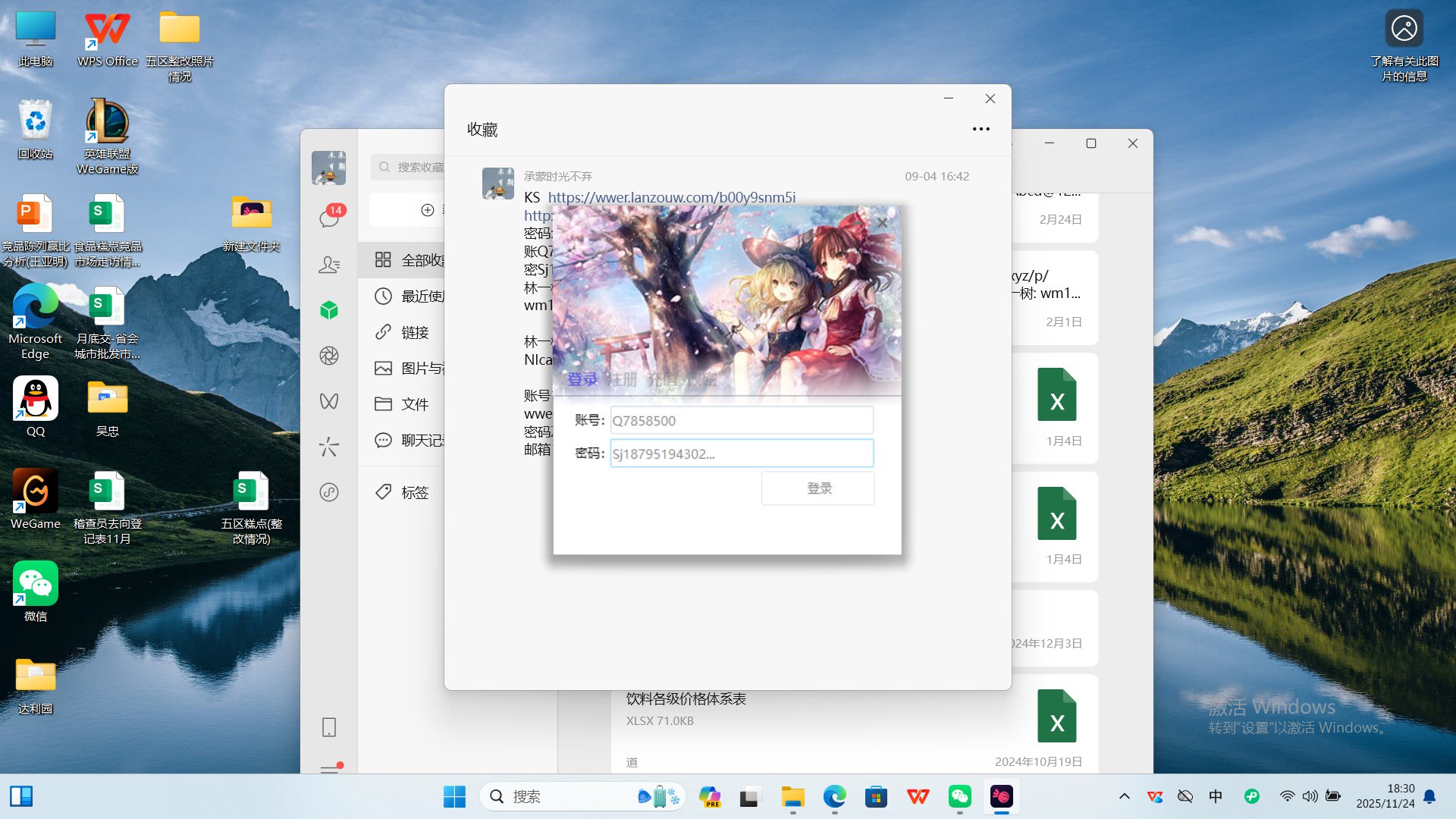Switch to the 注册 tab in login dialog
1456x819 pixels.
click(x=623, y=379)
